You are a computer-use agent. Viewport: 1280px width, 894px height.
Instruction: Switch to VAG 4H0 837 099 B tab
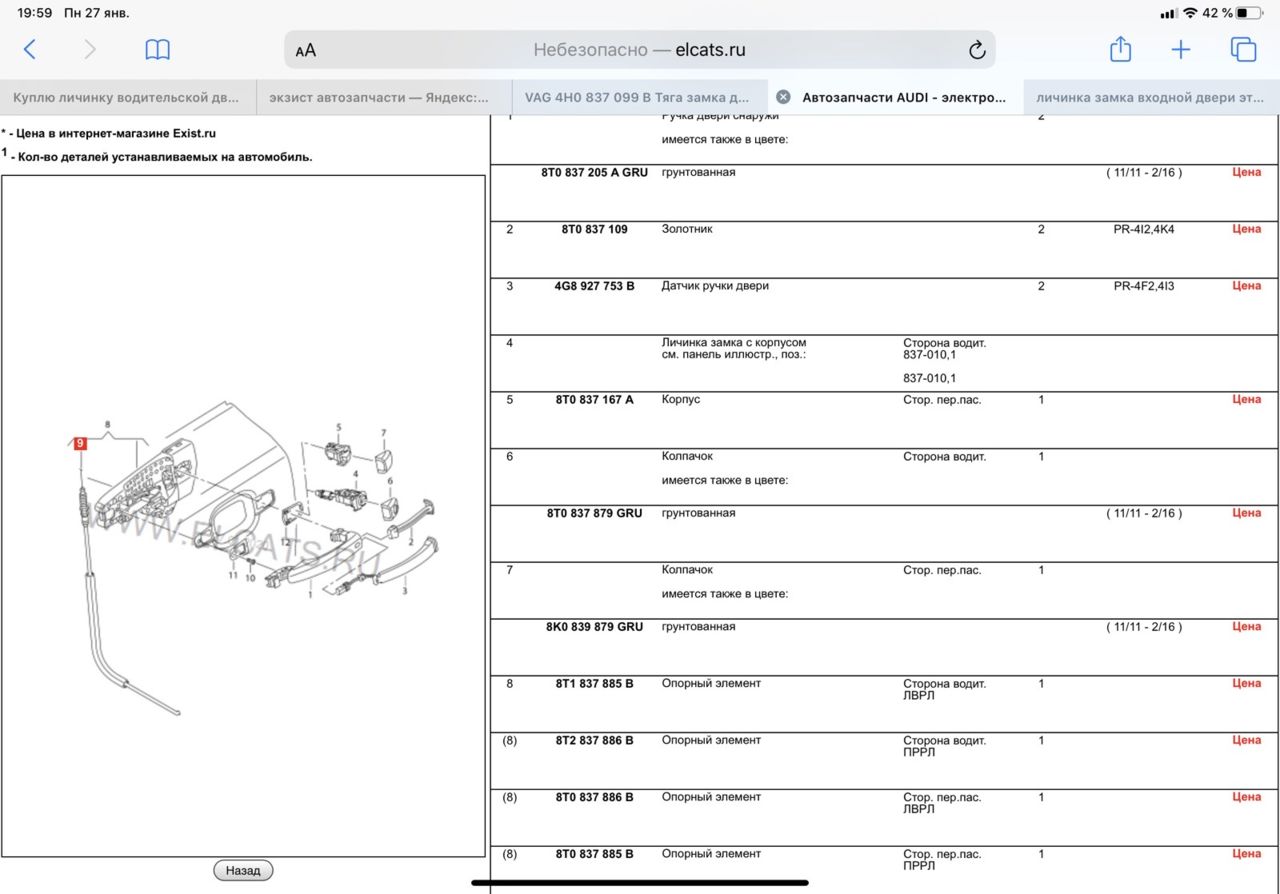click(640, 97)
